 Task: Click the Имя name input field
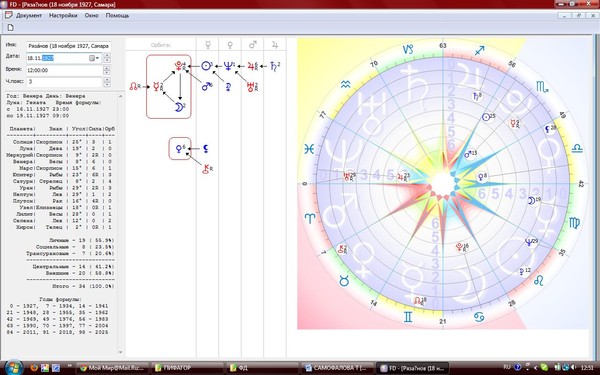point(69,46)
